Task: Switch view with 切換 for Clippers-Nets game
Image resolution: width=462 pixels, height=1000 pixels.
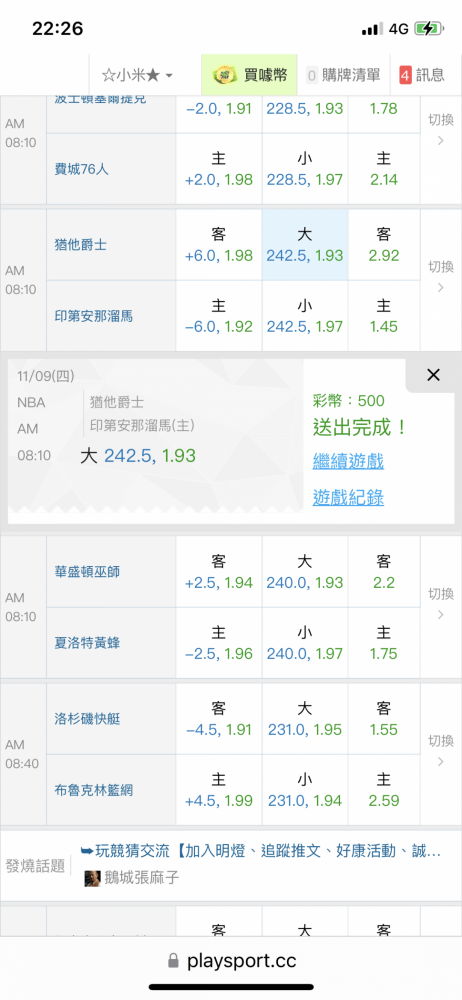Action: [441, 751]
